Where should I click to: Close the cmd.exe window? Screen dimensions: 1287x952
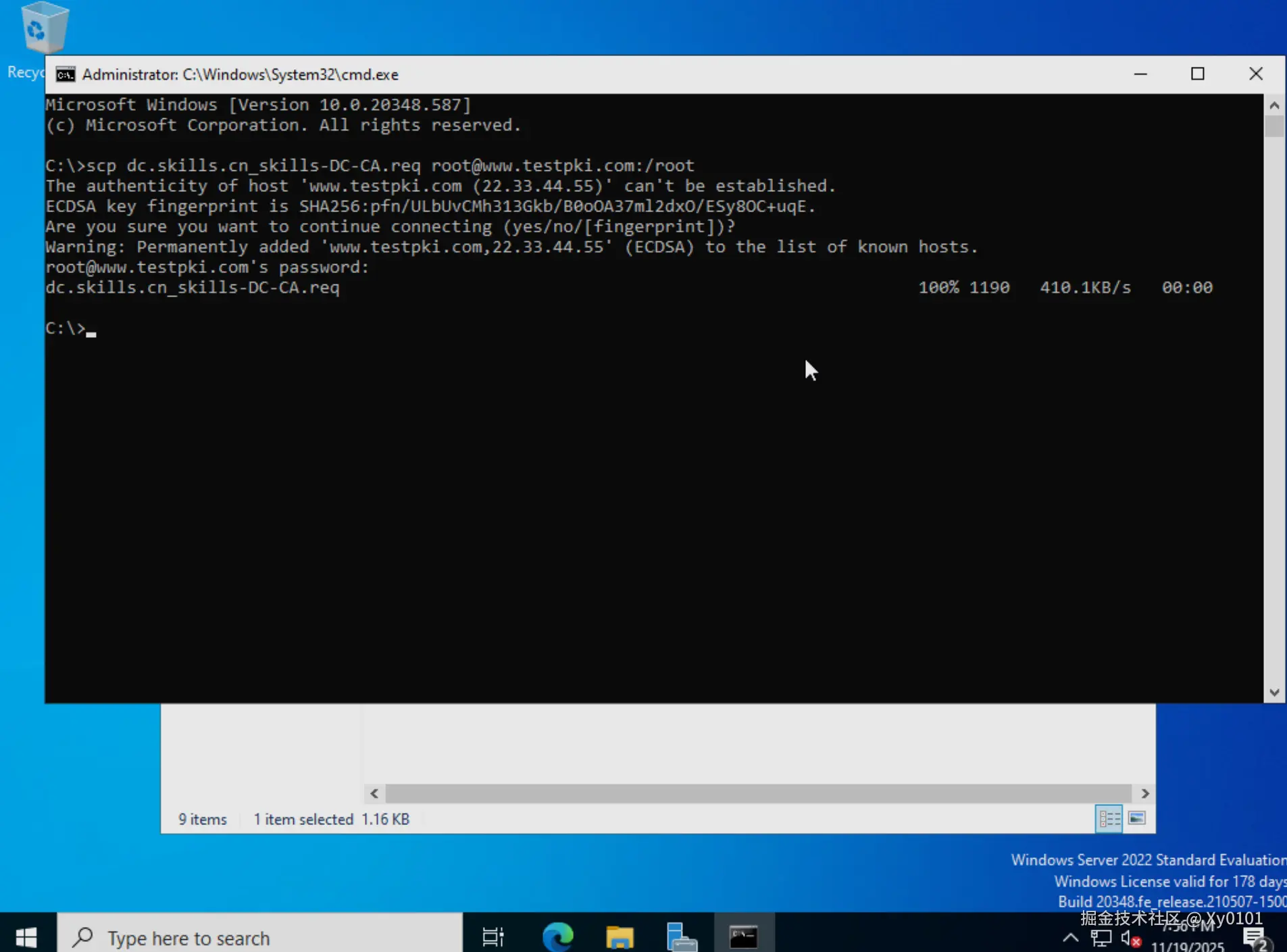coord(1256,74)
